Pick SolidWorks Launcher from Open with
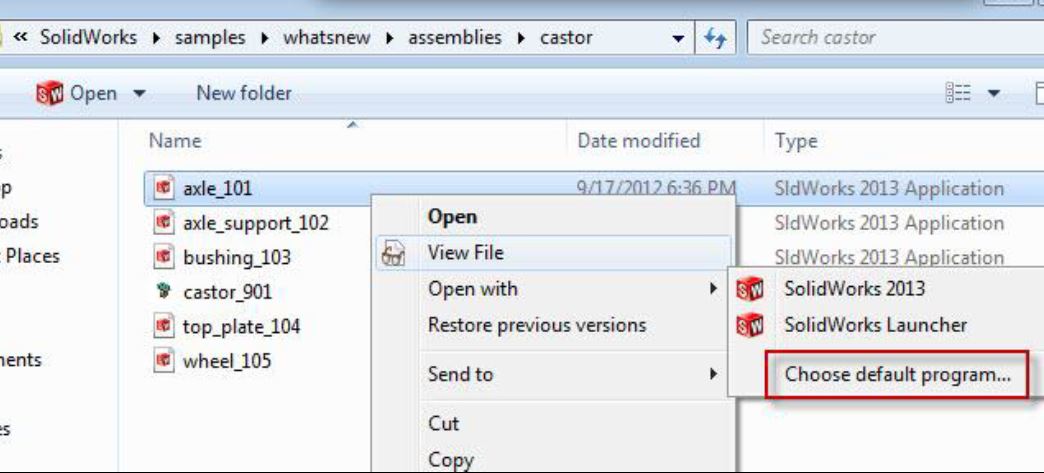This screenshot has width=1044, height=473. 876,325
